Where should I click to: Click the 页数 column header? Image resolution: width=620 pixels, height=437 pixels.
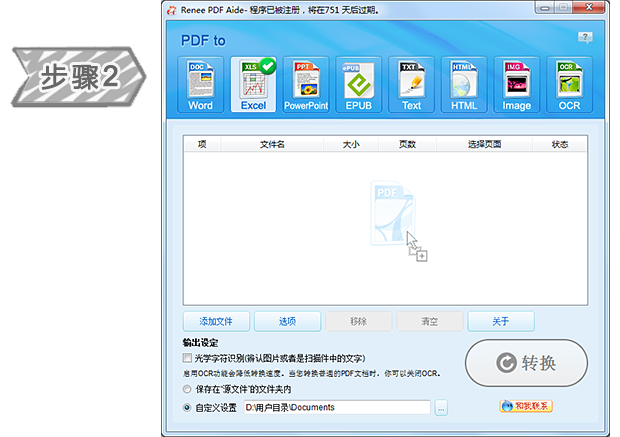407,144
